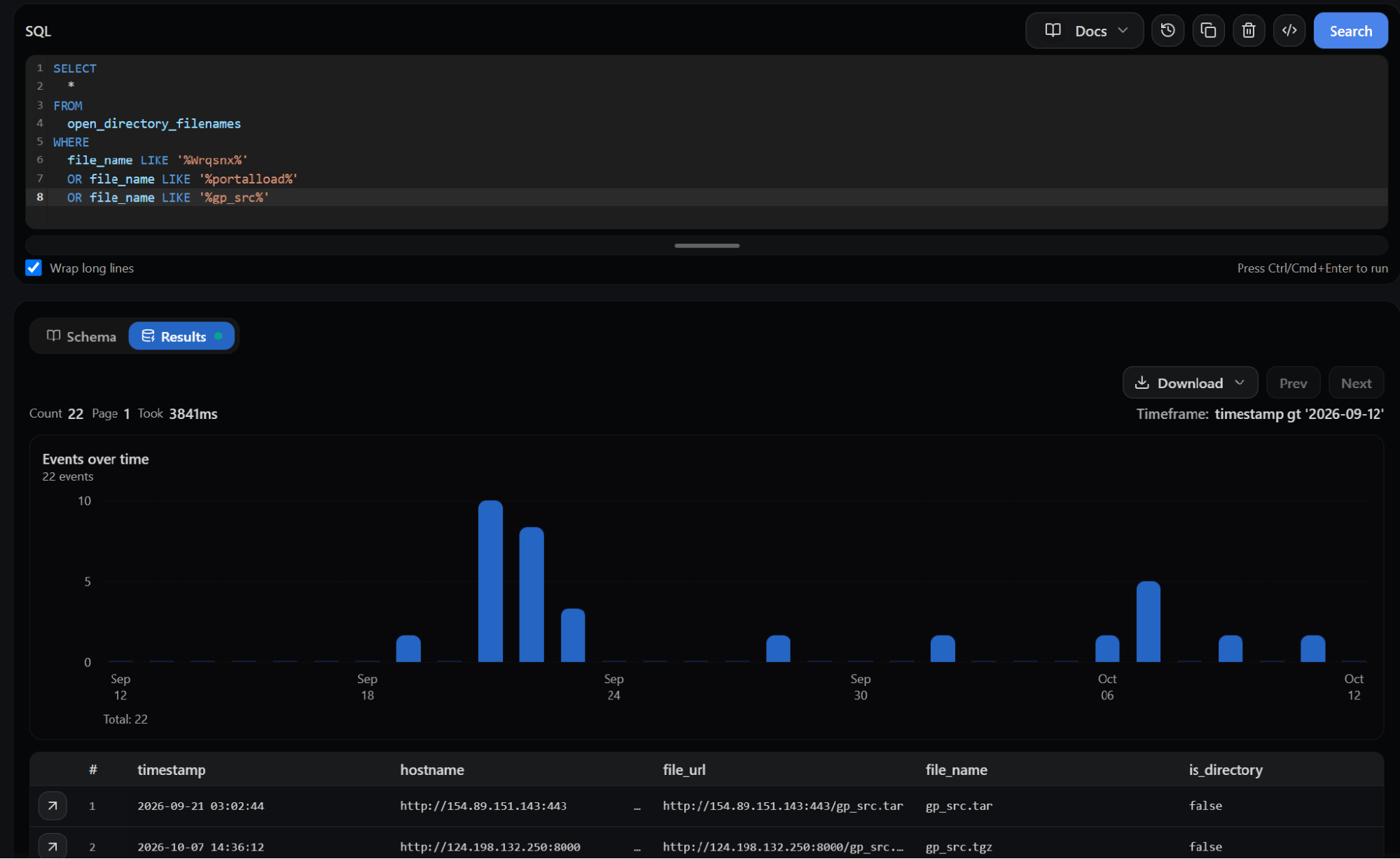Uncheck Wrap long lines checkbox
The height and width of the screenshot is (859, 1400).
[x=34, y=268]
